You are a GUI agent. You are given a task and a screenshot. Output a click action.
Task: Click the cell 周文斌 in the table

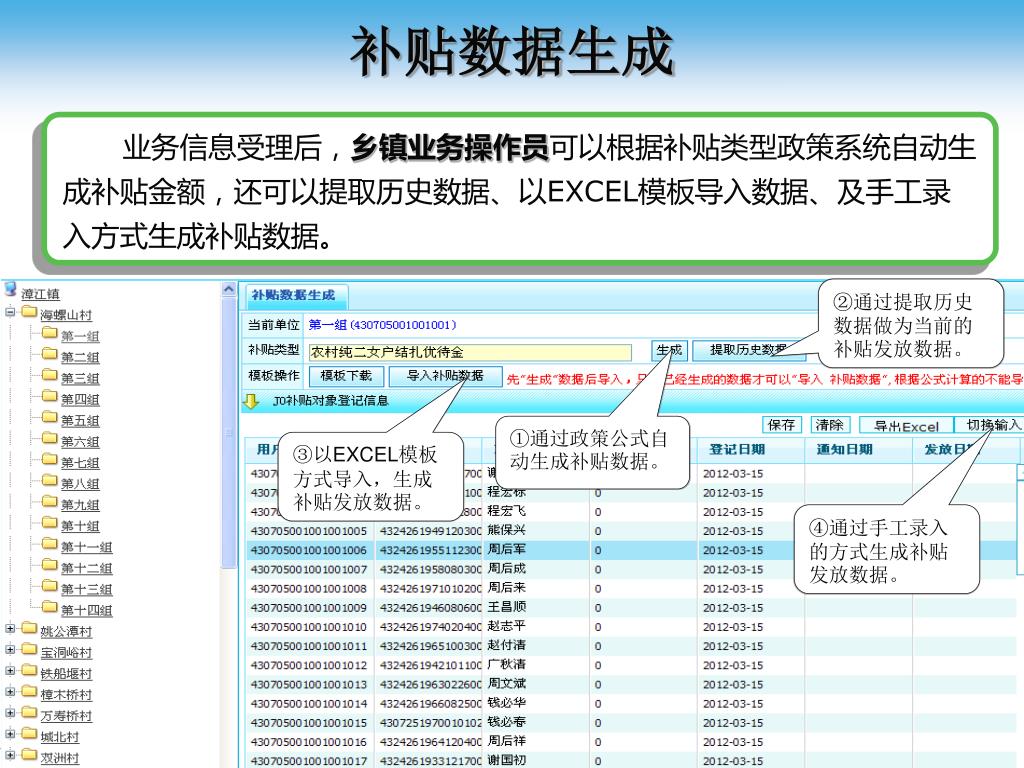point(506,684)
